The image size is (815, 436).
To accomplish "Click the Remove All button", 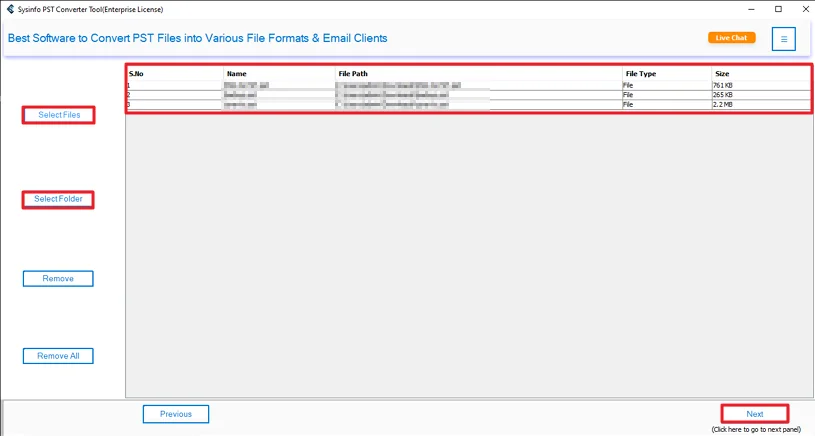I will point(58,356).
